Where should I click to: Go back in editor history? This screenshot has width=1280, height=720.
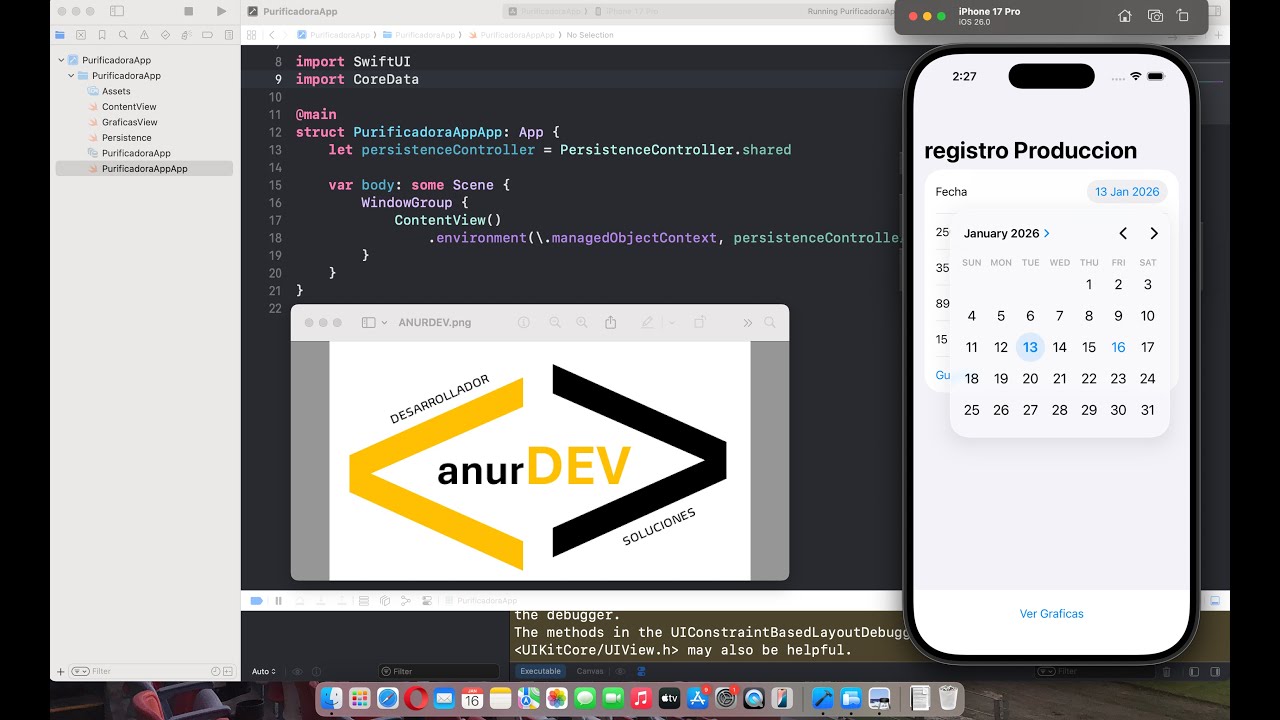click(271, 35)
